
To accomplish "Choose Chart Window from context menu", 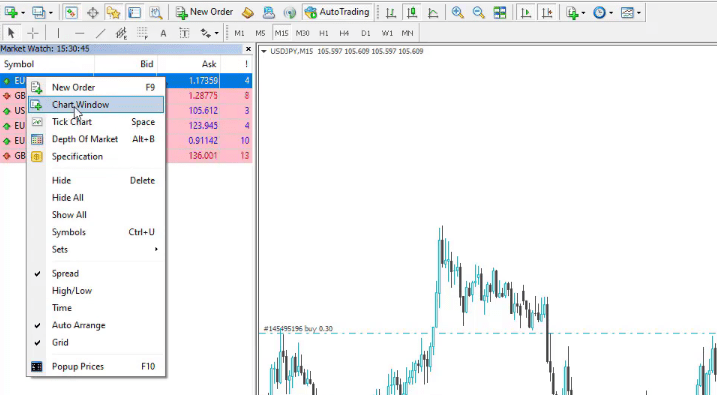I will click(96, 105).
